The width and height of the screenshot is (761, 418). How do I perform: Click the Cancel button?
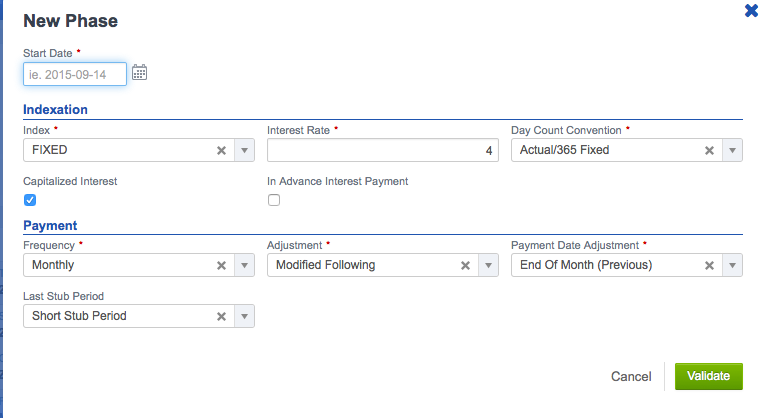[x=631, y=376]
